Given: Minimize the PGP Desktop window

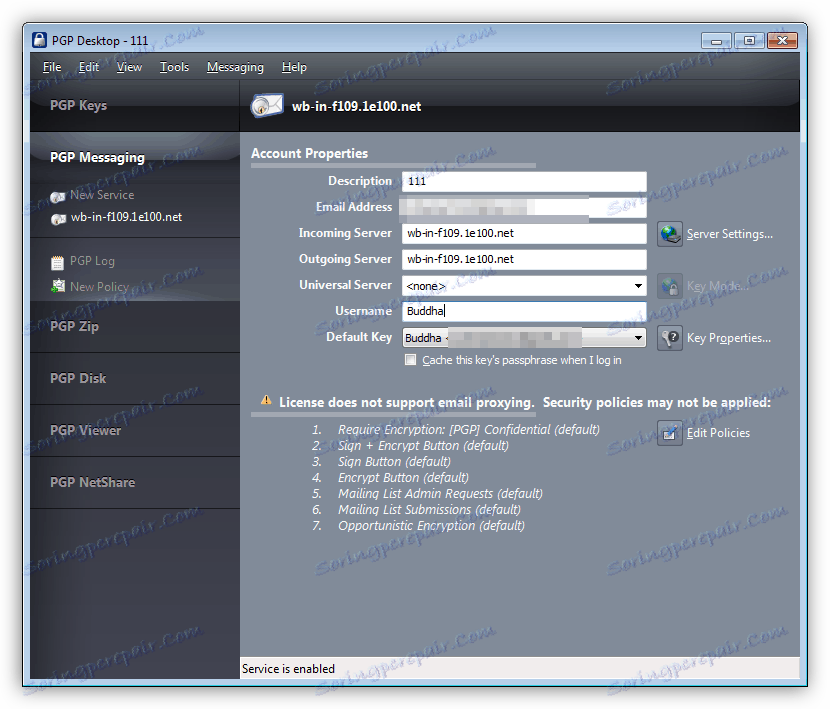Looking at the screenshot, I should [x=716, y=41].
